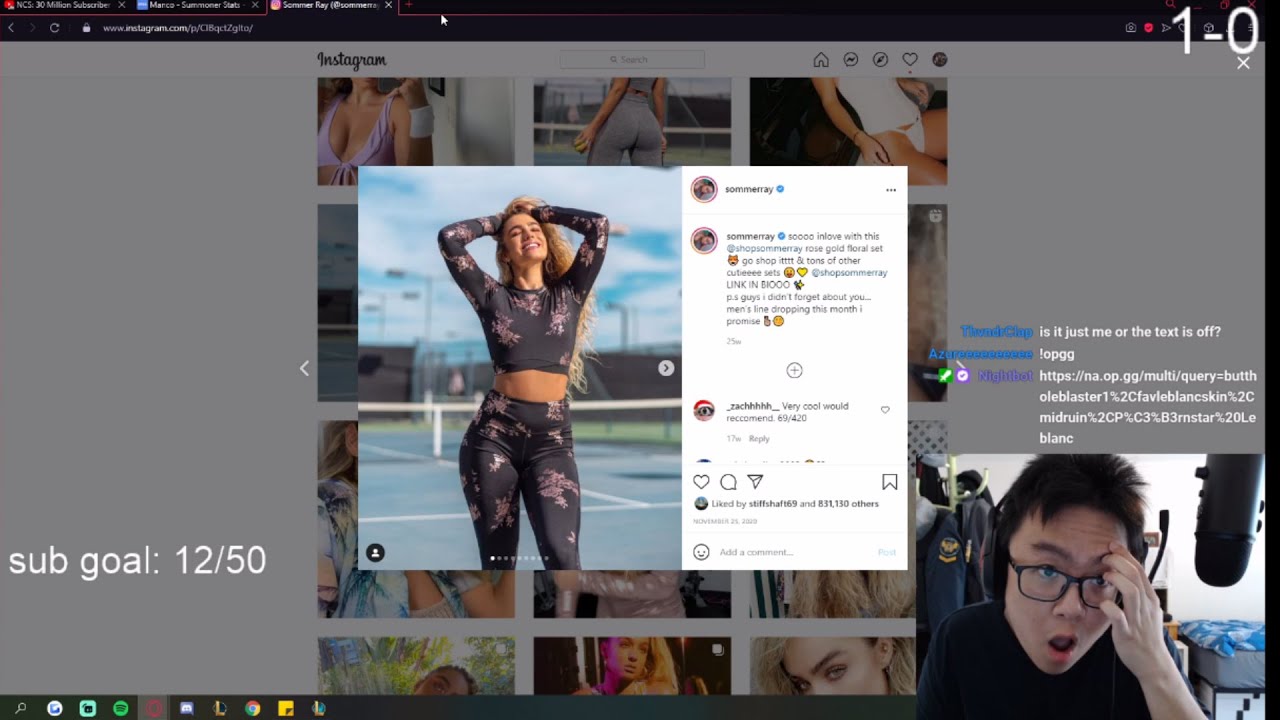Open the @shopsommerray mention after 'sets'
The height and width of the screenshot is (720, 1280).
pyautogui.click(x=849, y=273)
